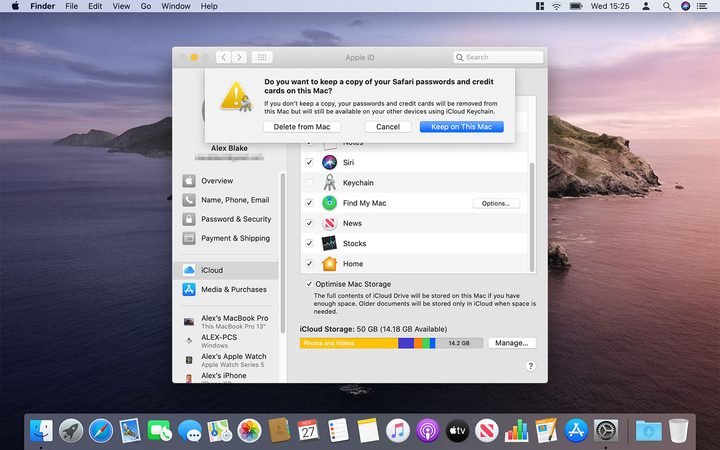The width and height of the screenshot is (720, 450).
Task: Click Keep on This Mac
Action: (x=461, y=127)
